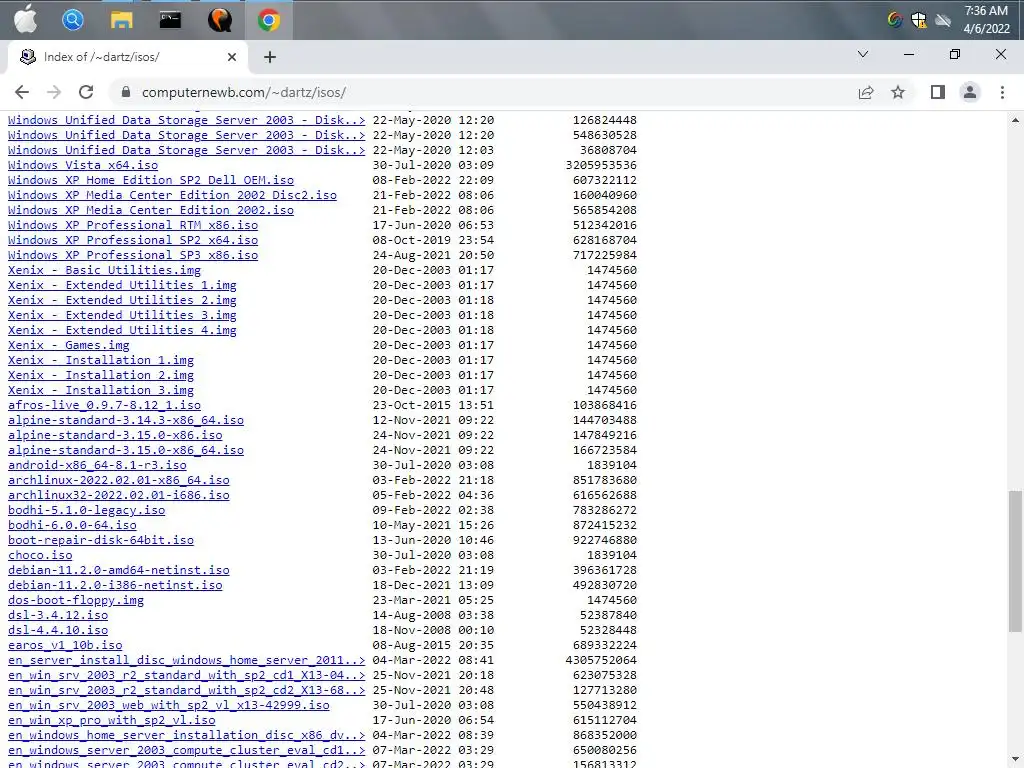Image resolution: width=1024 pixels, height=768 pixels.
Task: Open dsl-4.4.10.iso link
Action: (x=58, y=631)
